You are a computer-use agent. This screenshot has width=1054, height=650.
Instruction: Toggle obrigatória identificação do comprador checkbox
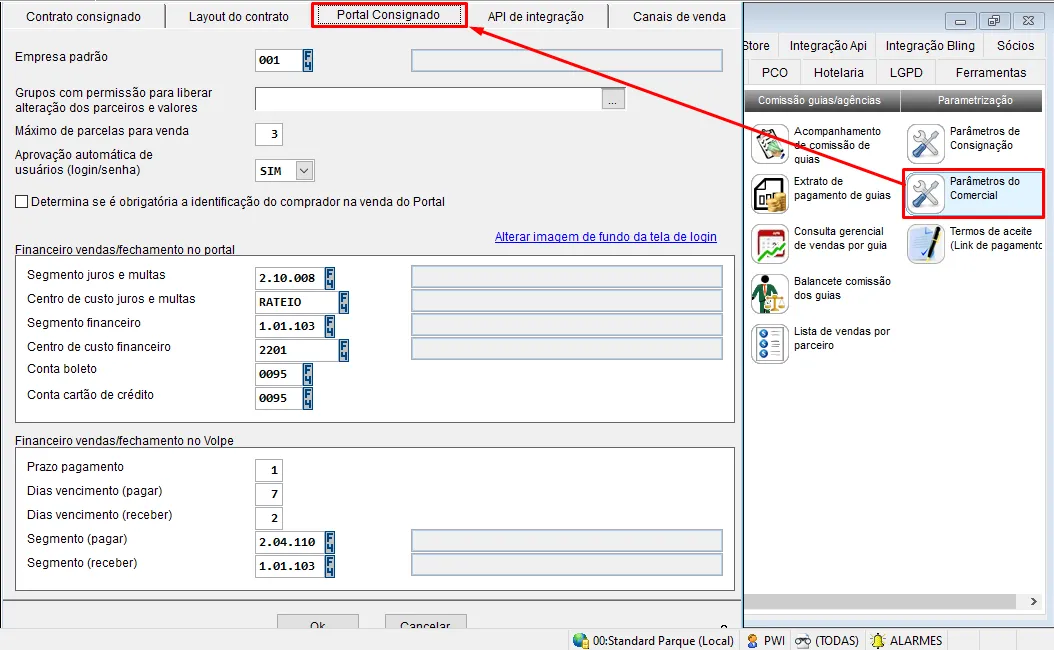pyautogui.click(x=22, y=202)
